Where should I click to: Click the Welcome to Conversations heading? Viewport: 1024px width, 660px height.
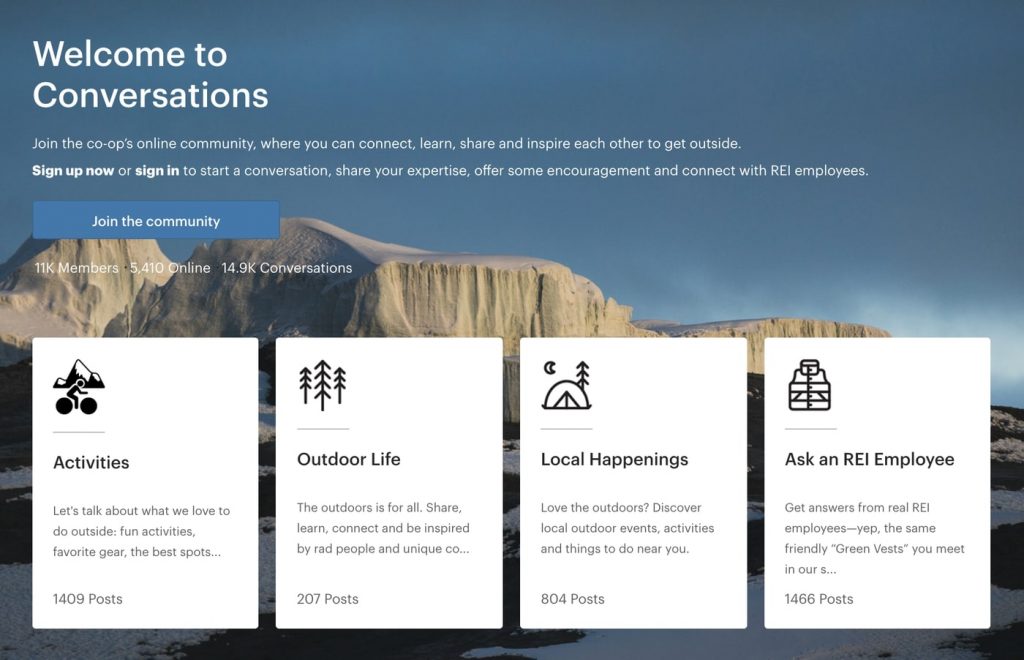pos(150,74)
